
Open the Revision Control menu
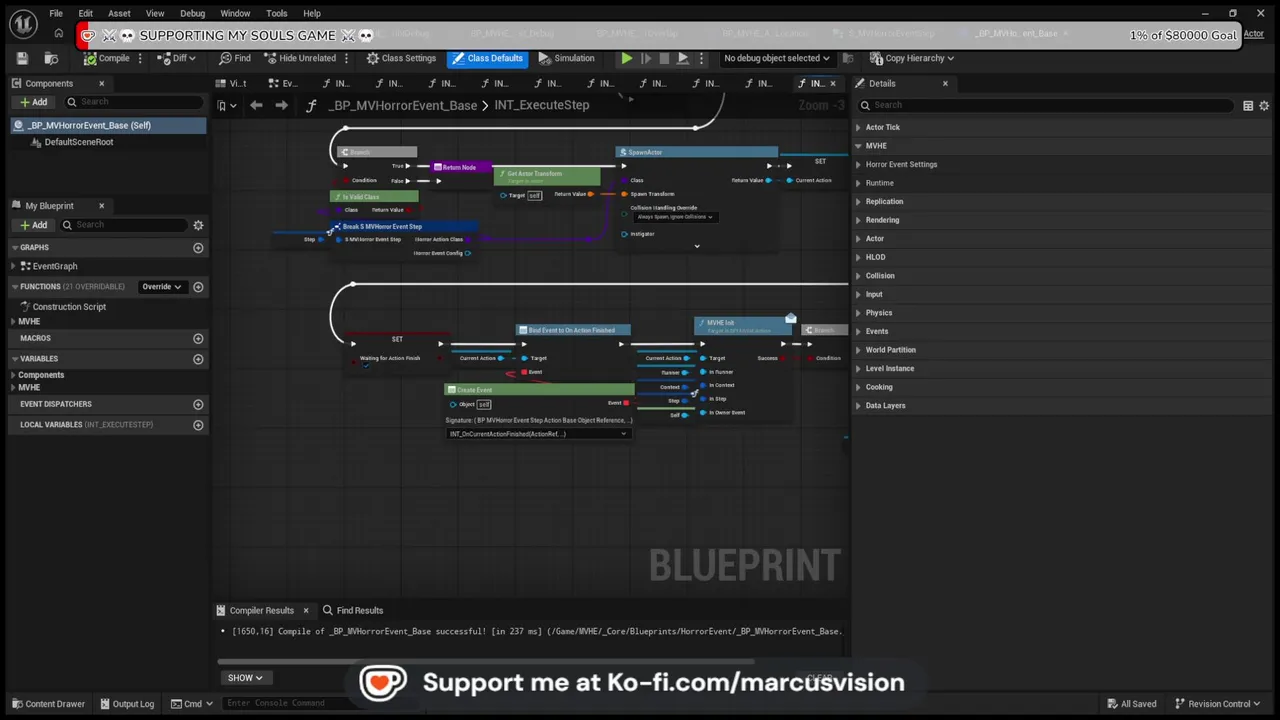click(1216, 704)
